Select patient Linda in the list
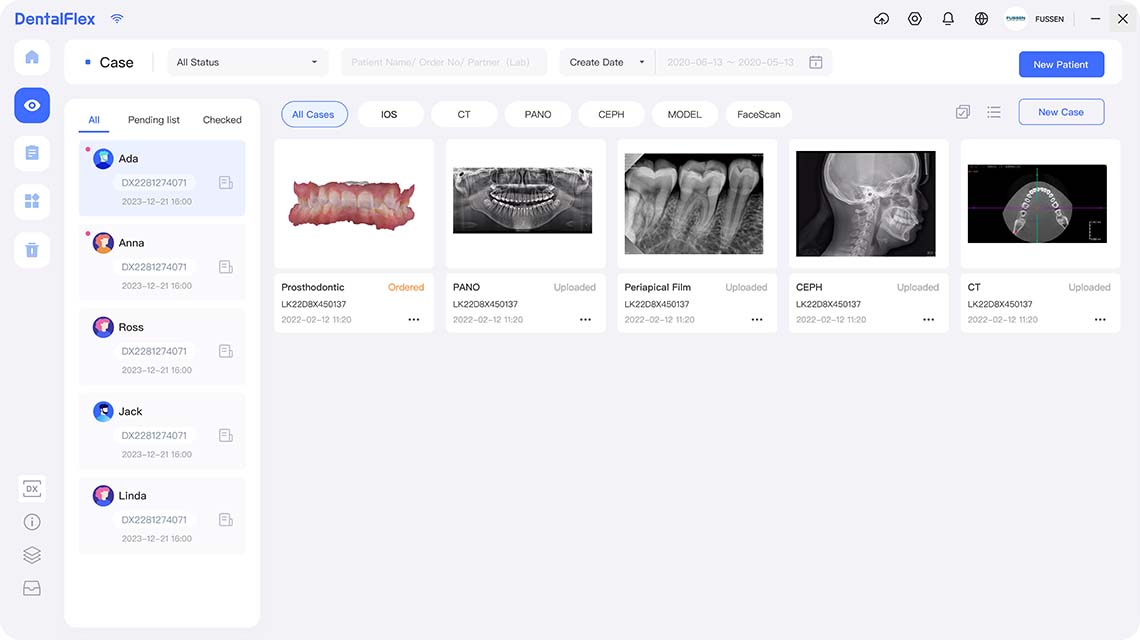Viewport: 1140px width, 640px height. coord(161,516)
